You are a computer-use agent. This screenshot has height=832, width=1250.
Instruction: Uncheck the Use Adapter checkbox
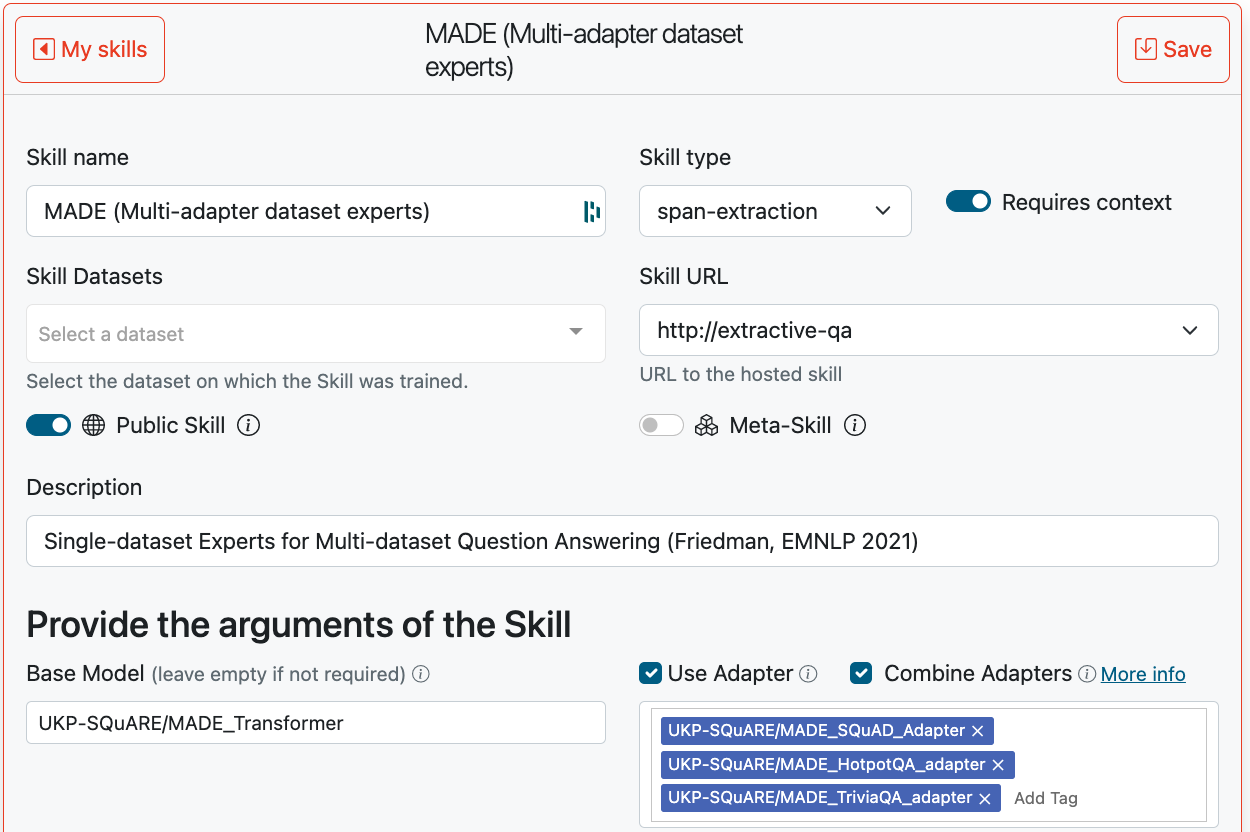point(651,674)
